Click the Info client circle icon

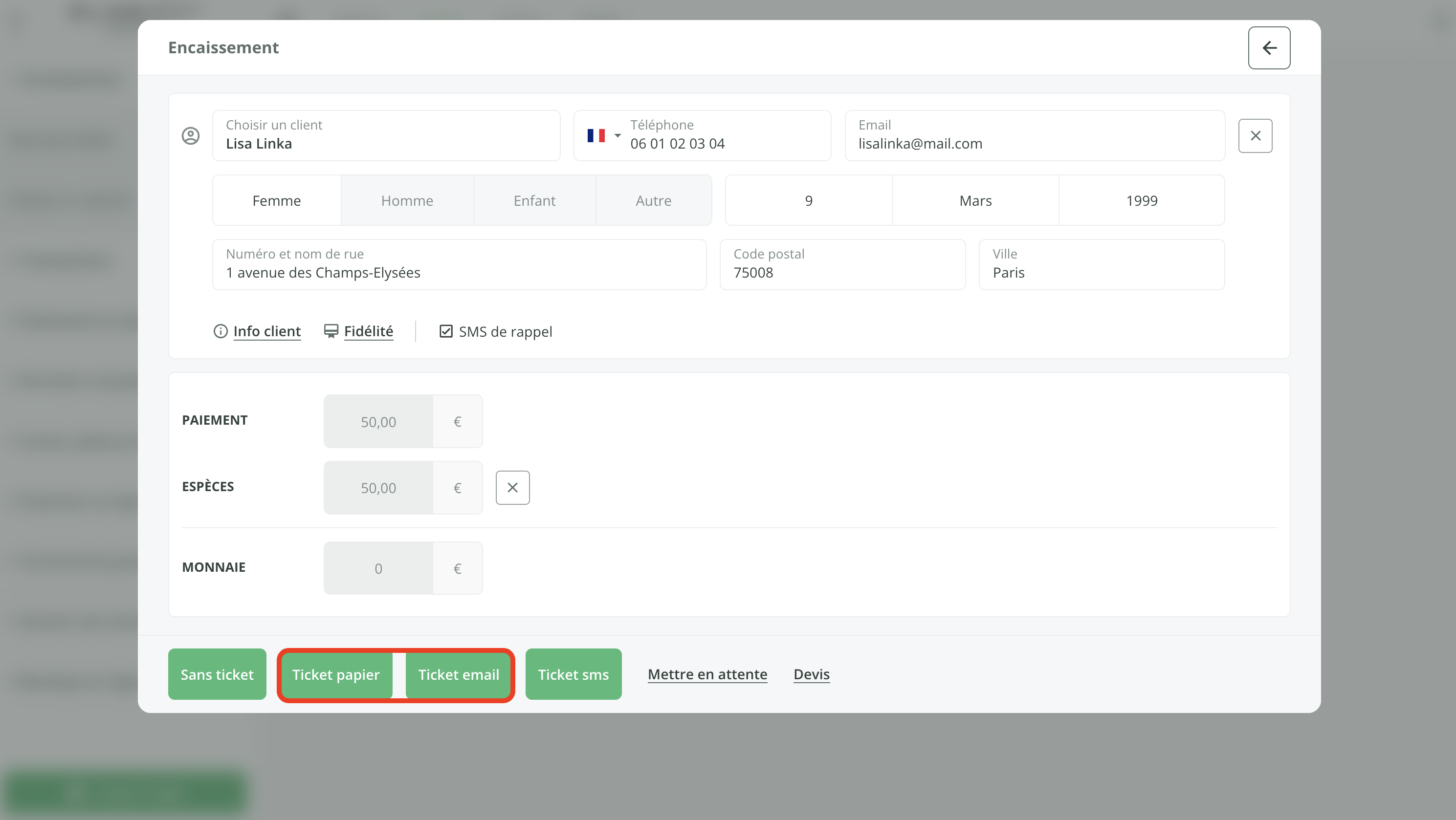click(220, 331)
